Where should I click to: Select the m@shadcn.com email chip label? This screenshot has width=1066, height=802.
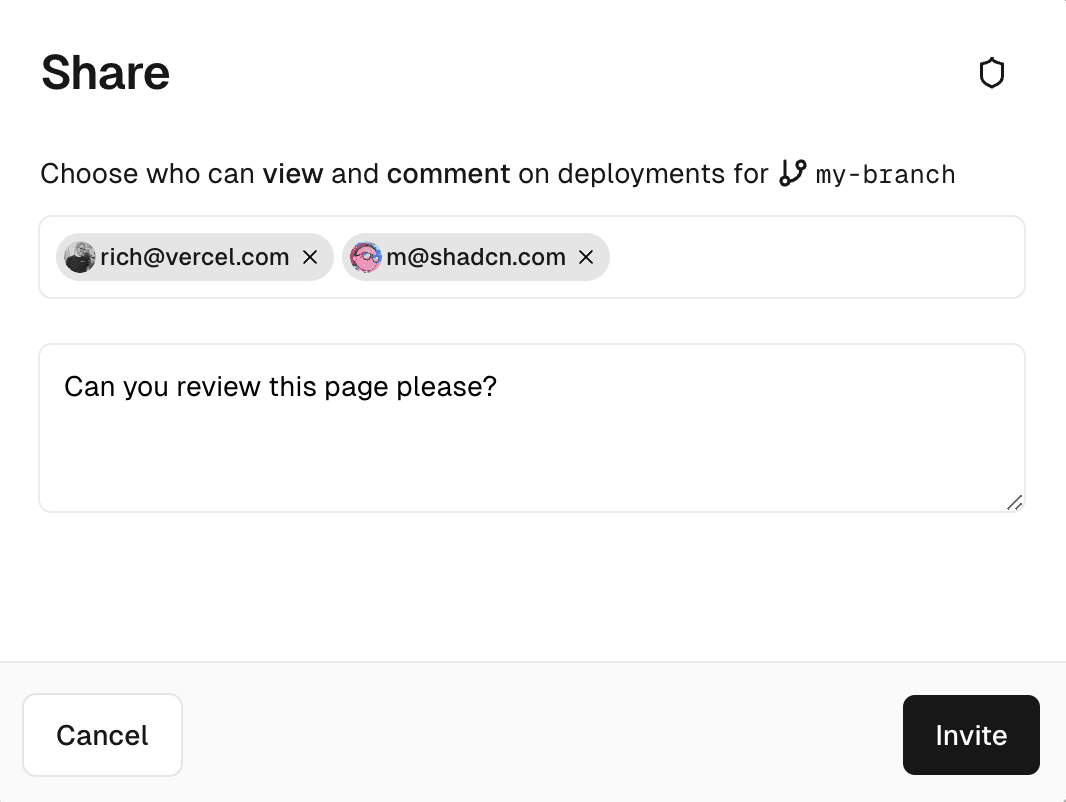476,258
